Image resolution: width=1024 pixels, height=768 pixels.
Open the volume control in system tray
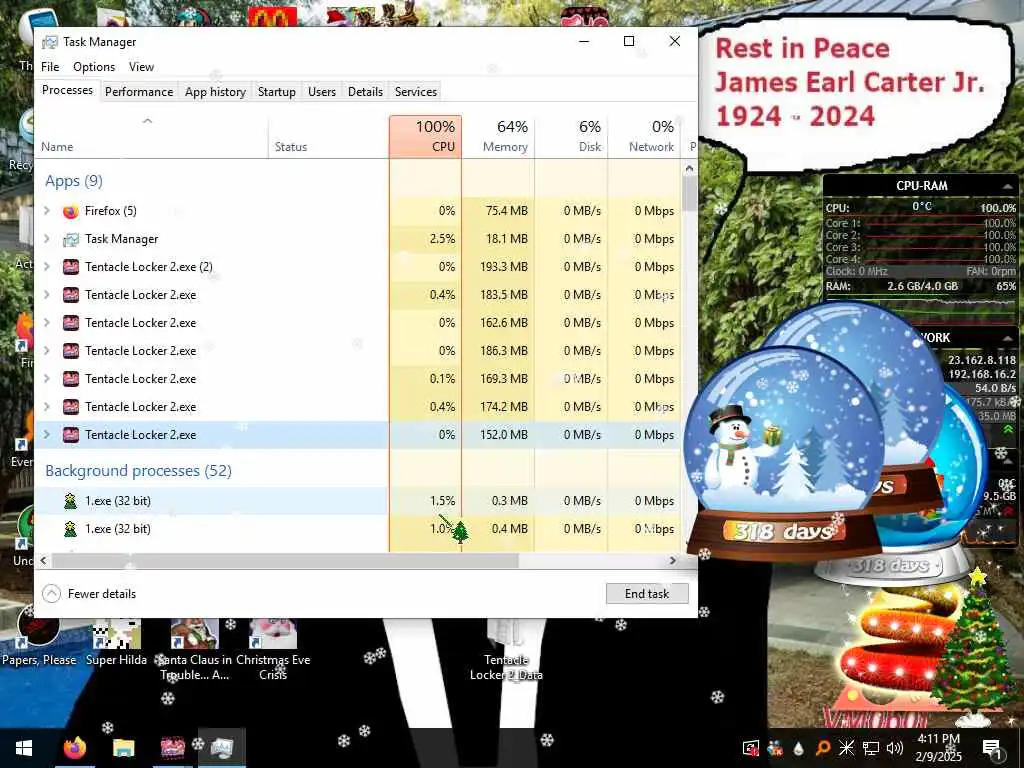click(x=894, y=748)
